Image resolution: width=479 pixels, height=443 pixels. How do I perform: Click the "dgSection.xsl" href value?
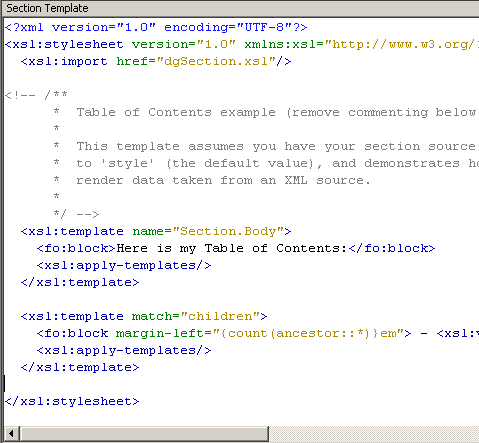(216, 61)
